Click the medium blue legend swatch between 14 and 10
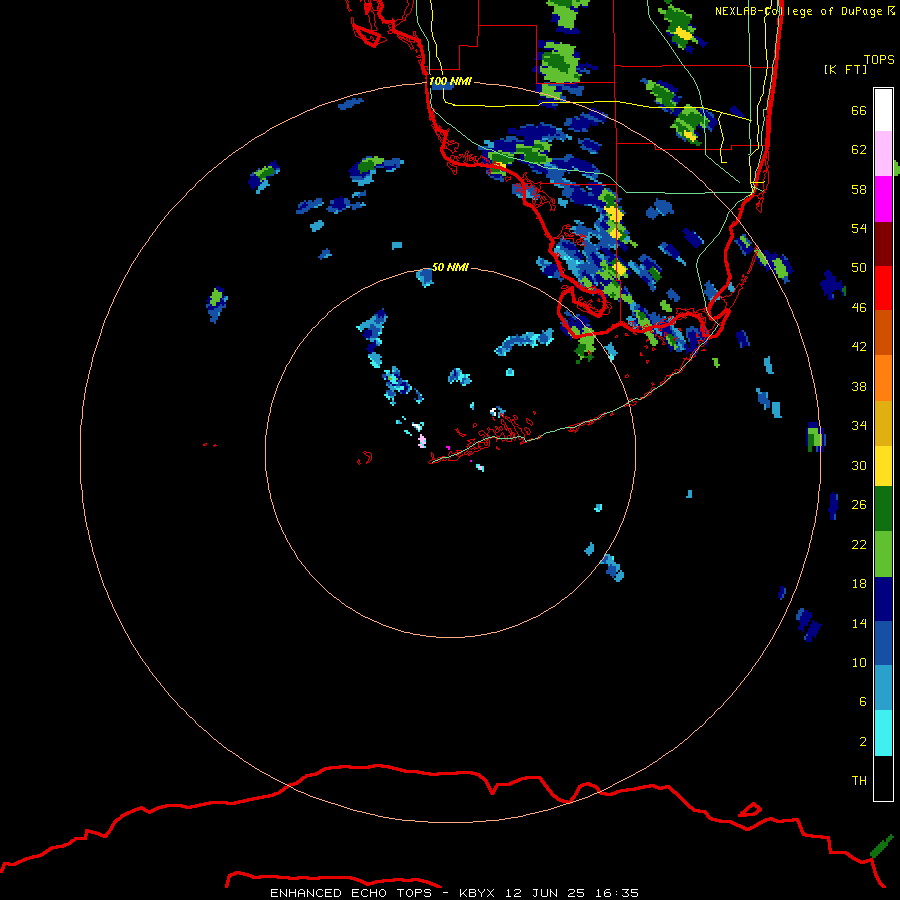900x900 pixels. [x=883, y=643]
